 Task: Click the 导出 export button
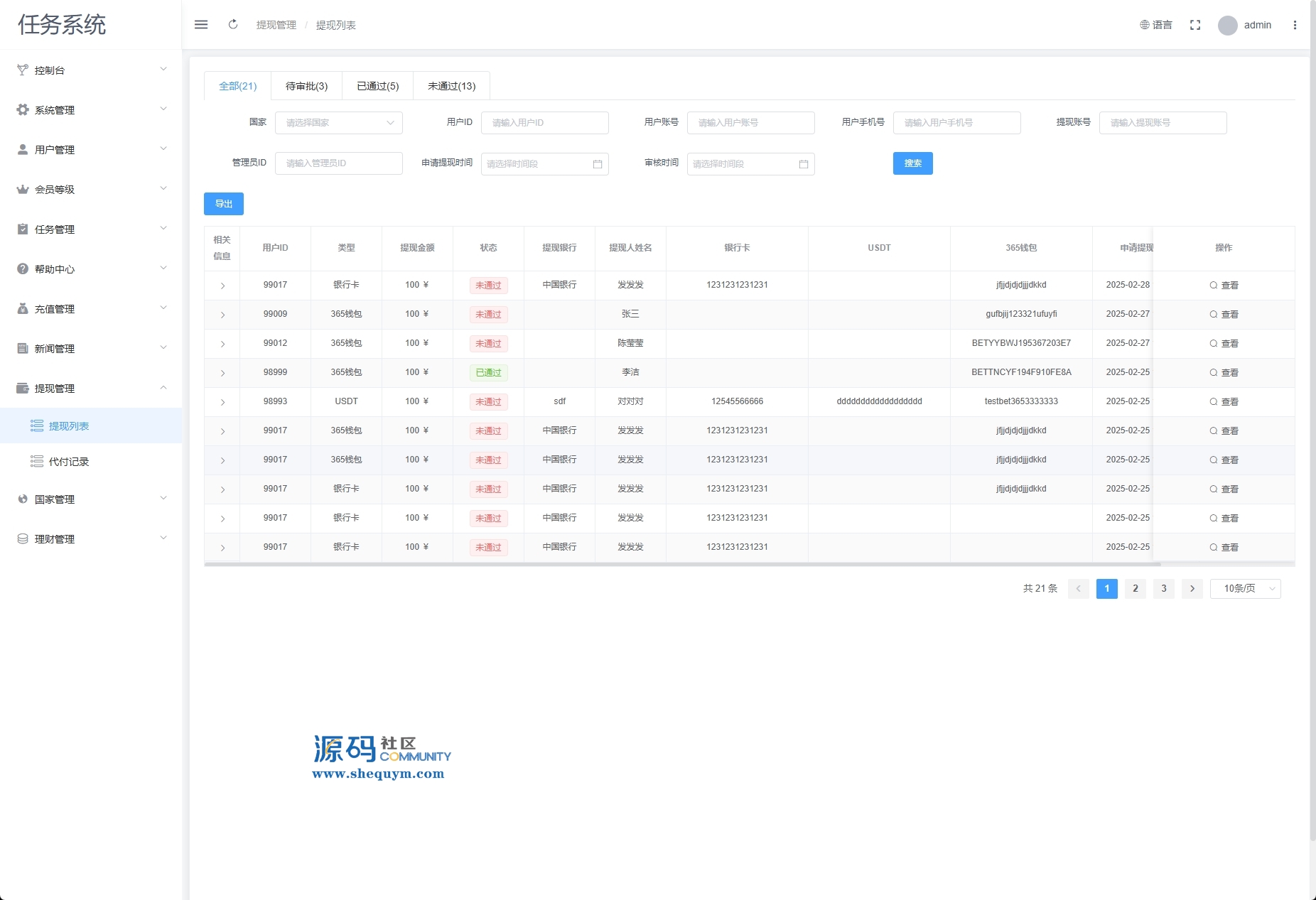point(224,204)
